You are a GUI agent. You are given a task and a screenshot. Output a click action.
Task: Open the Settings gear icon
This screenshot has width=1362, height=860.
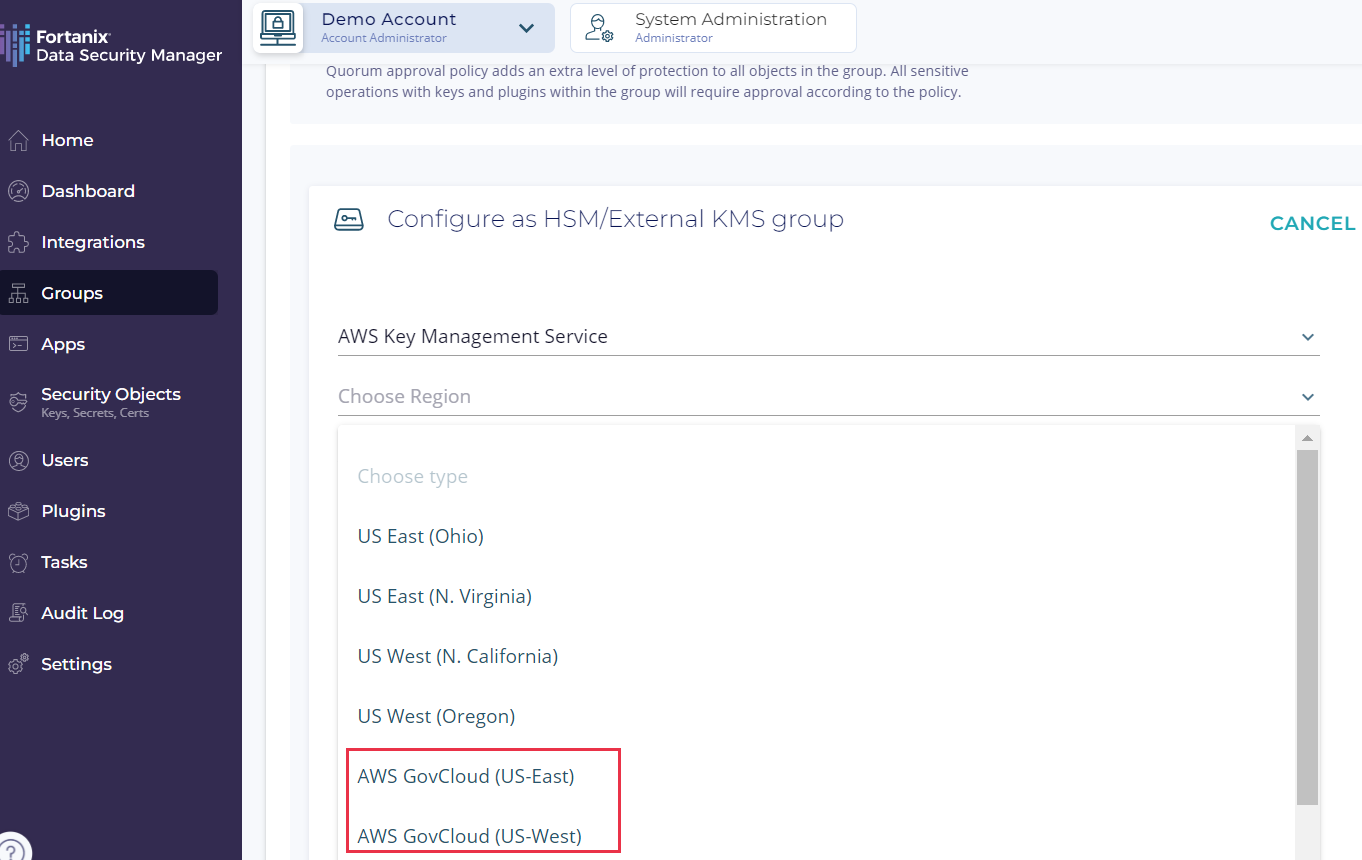(18, 665)
